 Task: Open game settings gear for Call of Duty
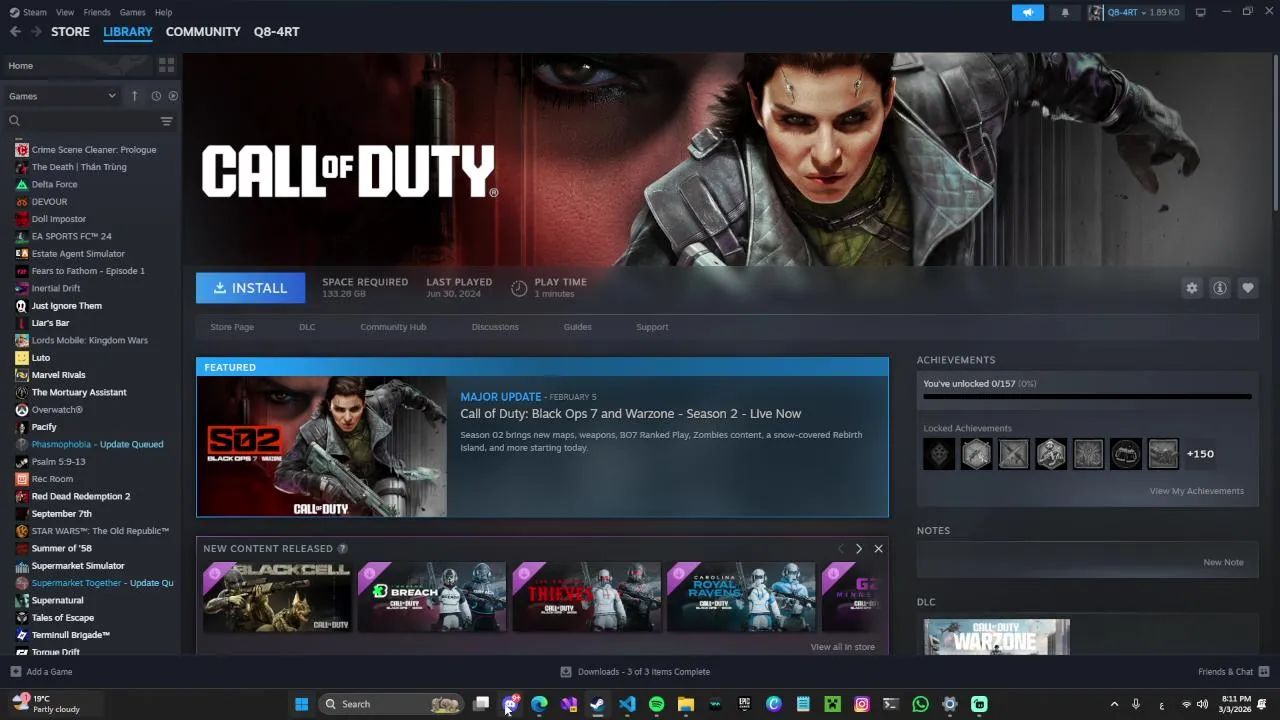tap(1192, 288)
